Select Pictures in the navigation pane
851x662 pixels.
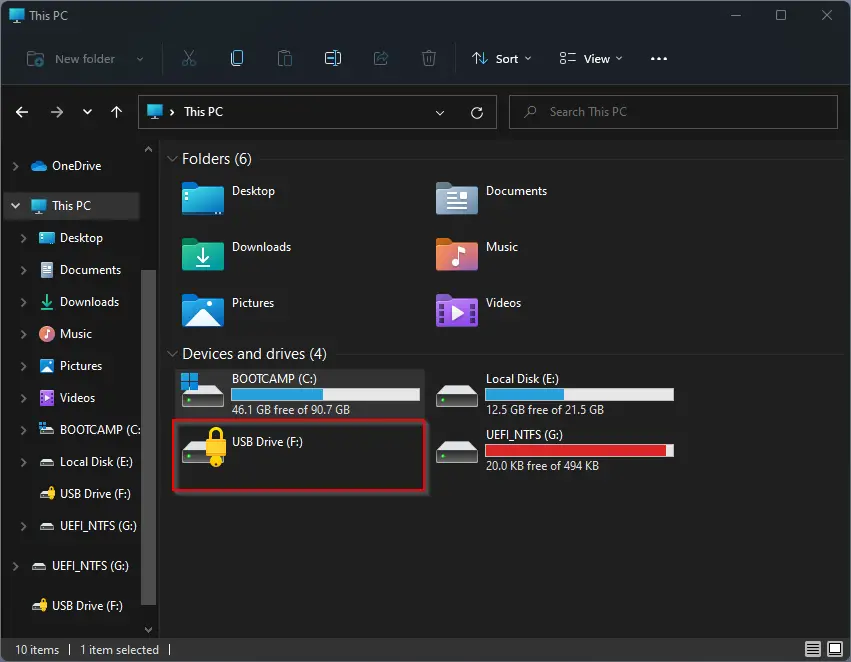[81, 366]
